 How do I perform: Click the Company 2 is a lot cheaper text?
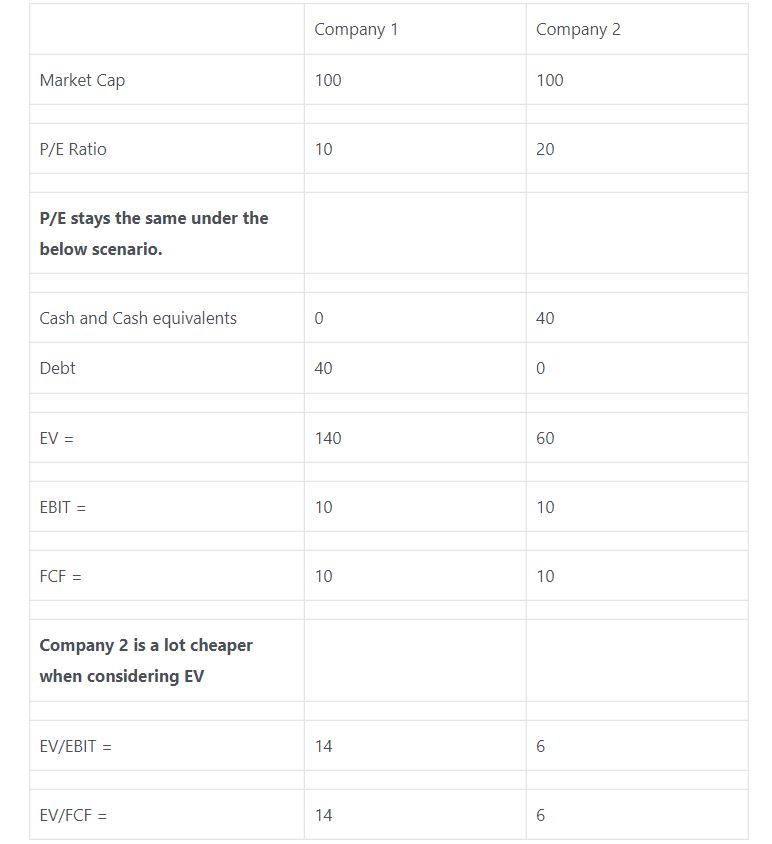click(x=146, y=660)
